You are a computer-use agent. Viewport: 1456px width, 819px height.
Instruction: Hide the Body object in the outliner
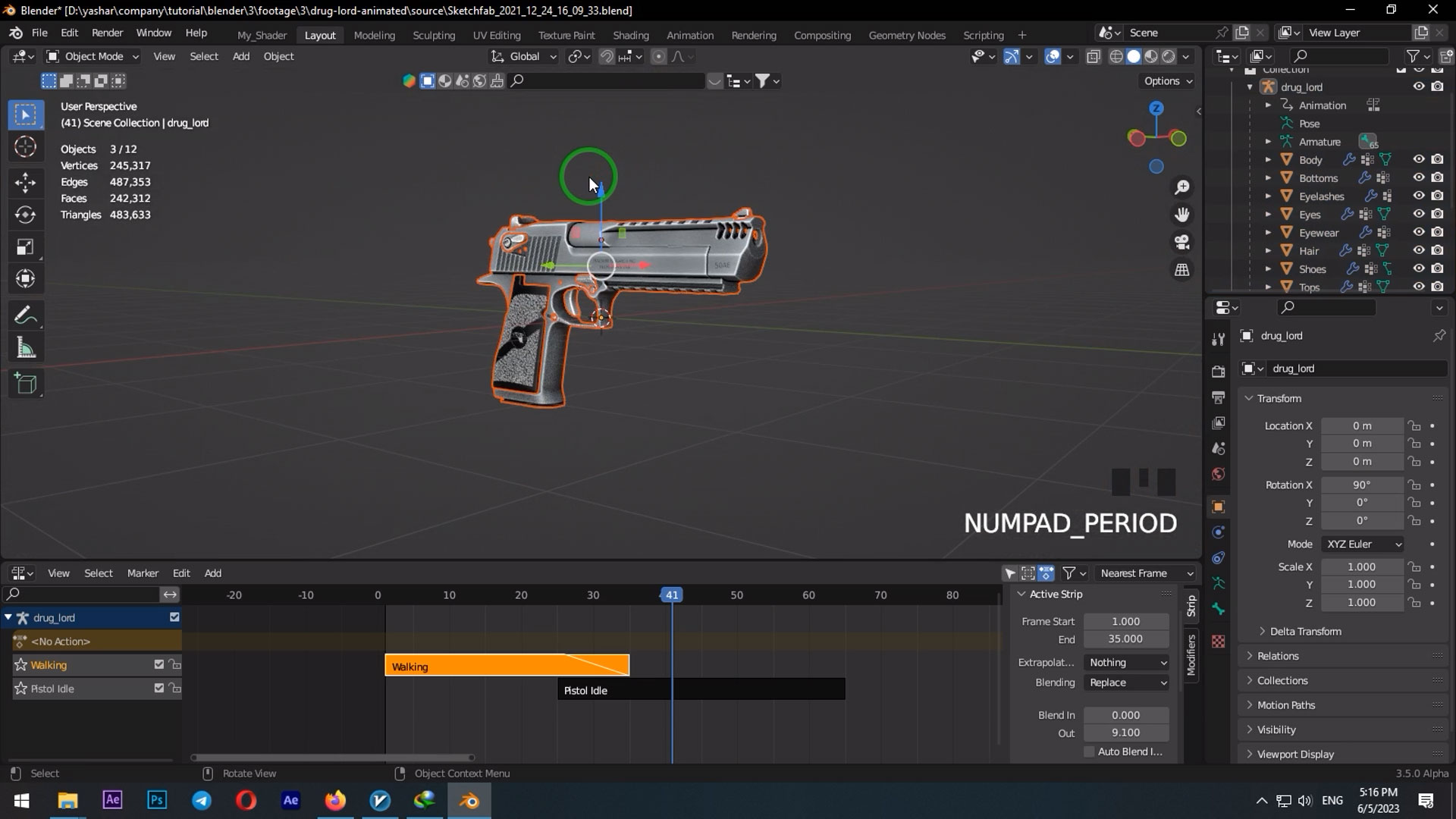click(x=1419, y=159)
